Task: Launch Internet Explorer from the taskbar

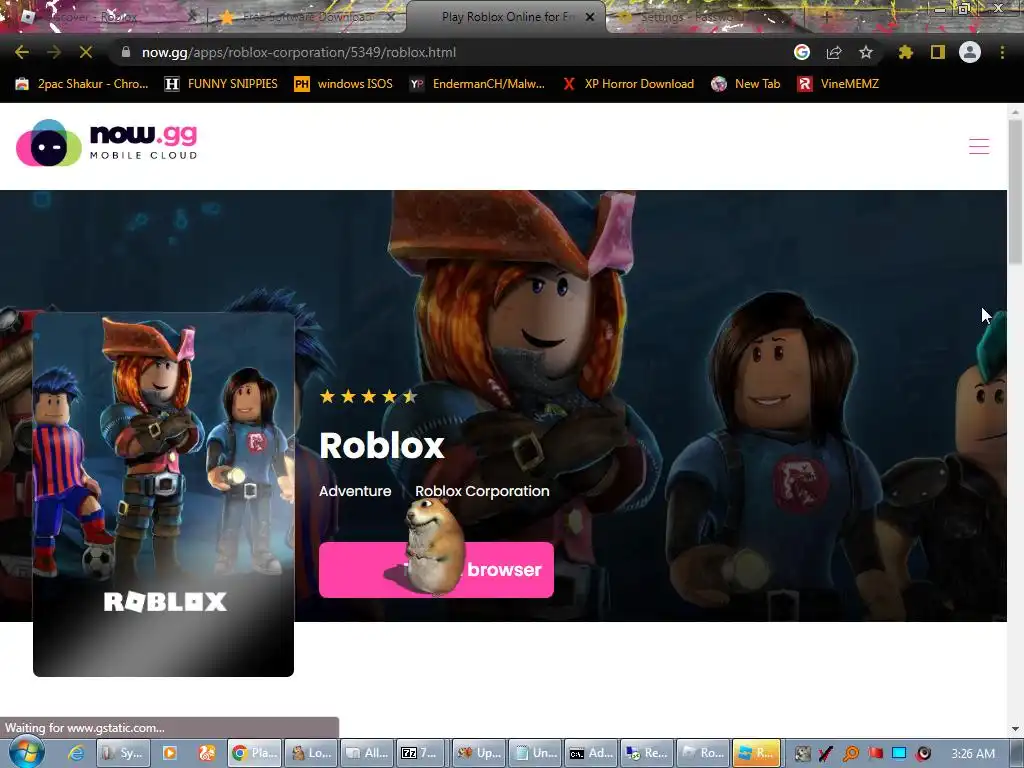Action: point(76,753)
